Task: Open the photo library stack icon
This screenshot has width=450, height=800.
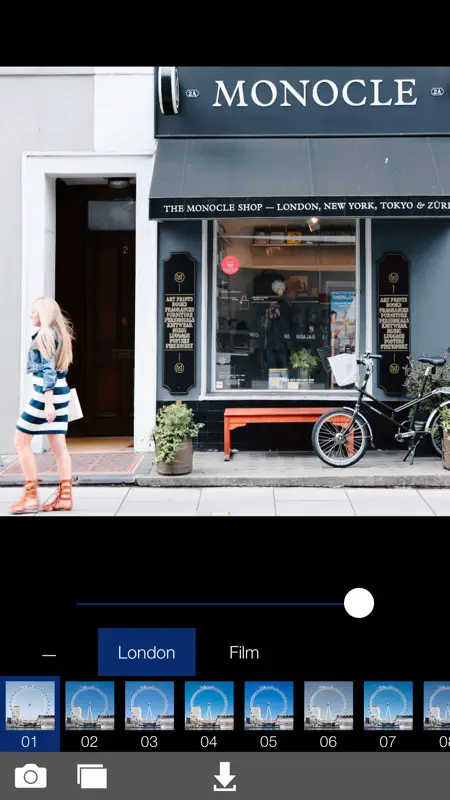Action: pos(92,777)
